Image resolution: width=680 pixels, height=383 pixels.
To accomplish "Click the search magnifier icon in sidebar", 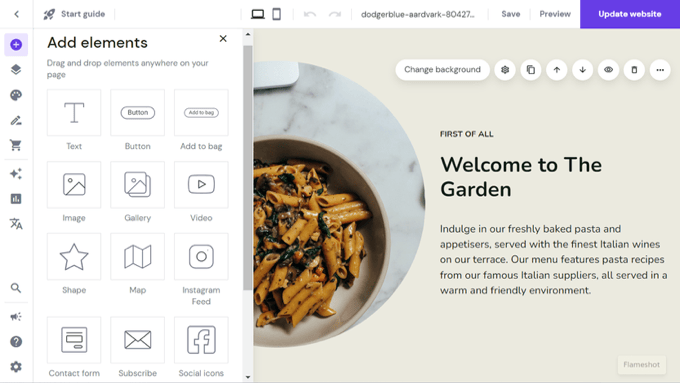I will click(16, 288).
